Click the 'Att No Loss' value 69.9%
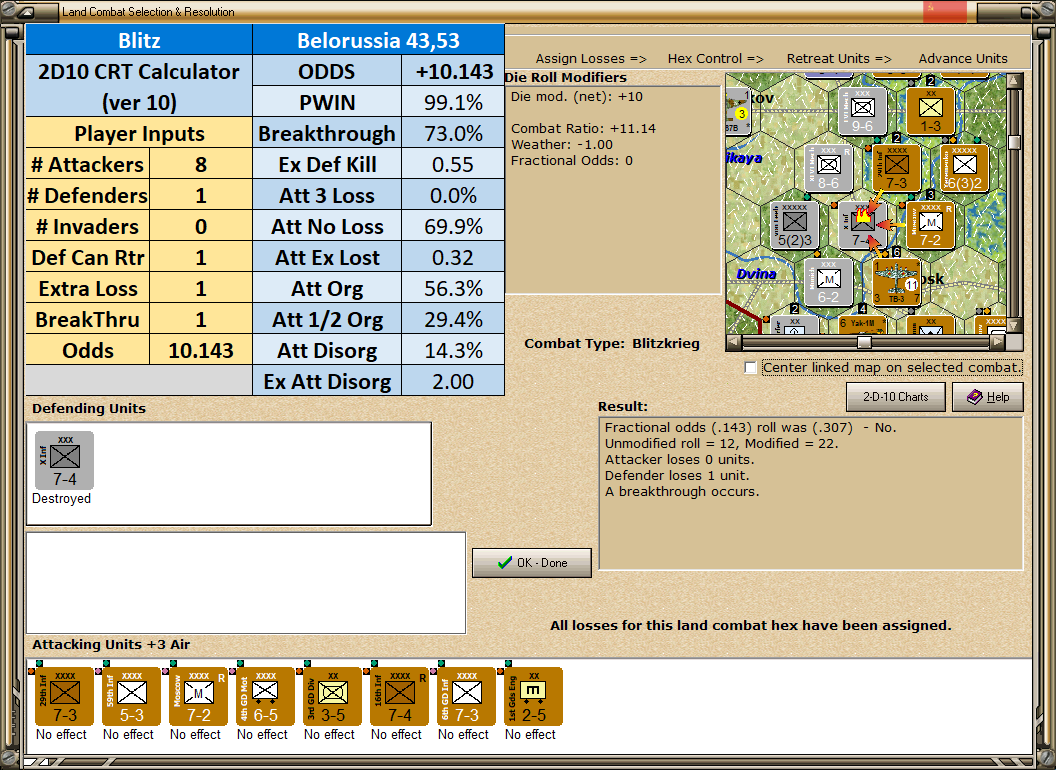 point(453,226)
